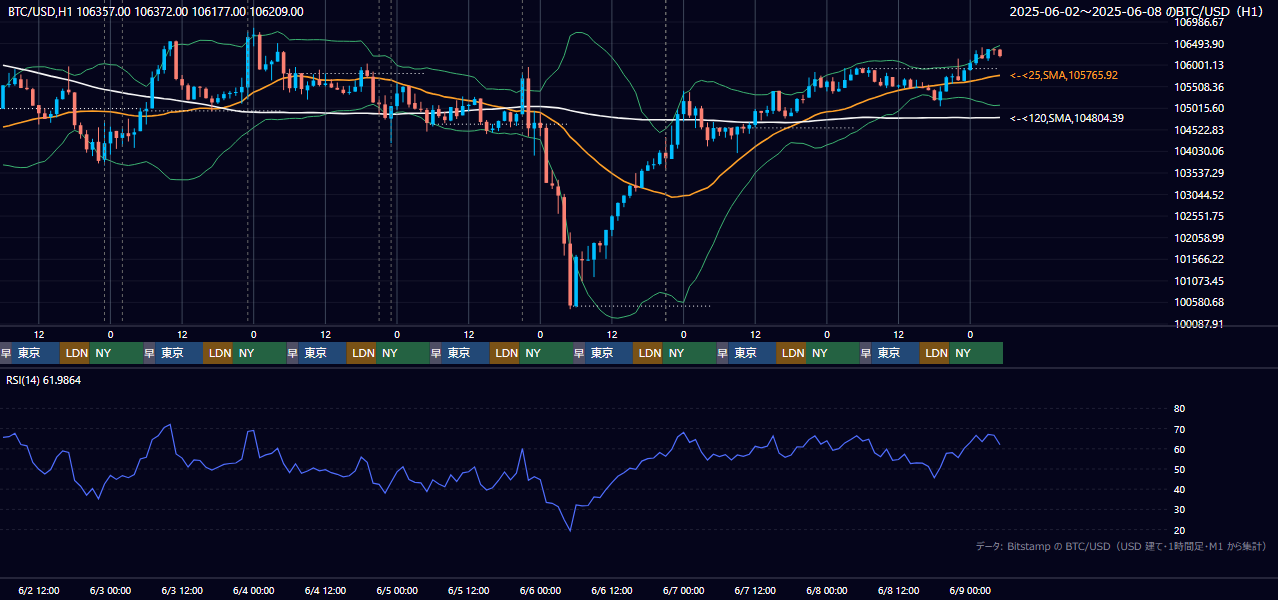Viewport: 1278px width, 600px height.
Task: Click the RSI(14) 61.9864 indicator label
Action: coord(44,380)
